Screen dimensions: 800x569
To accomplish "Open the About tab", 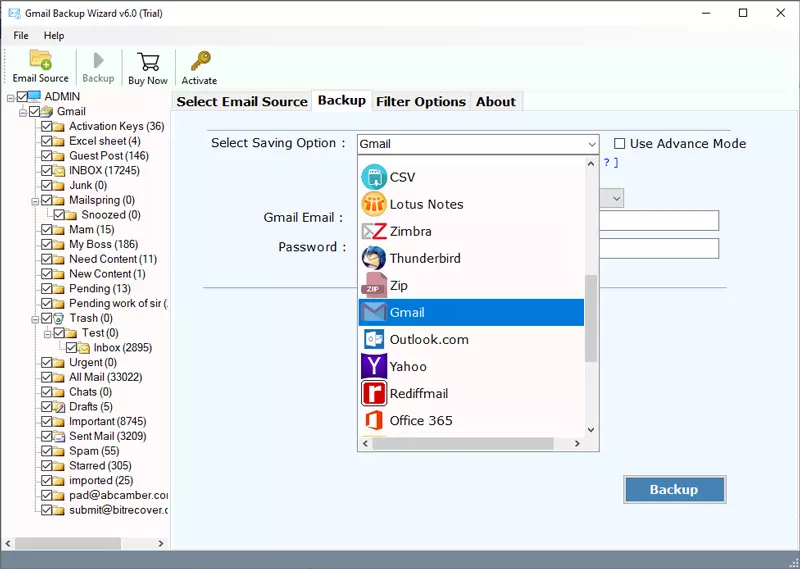I will click(x=496, y=102).
